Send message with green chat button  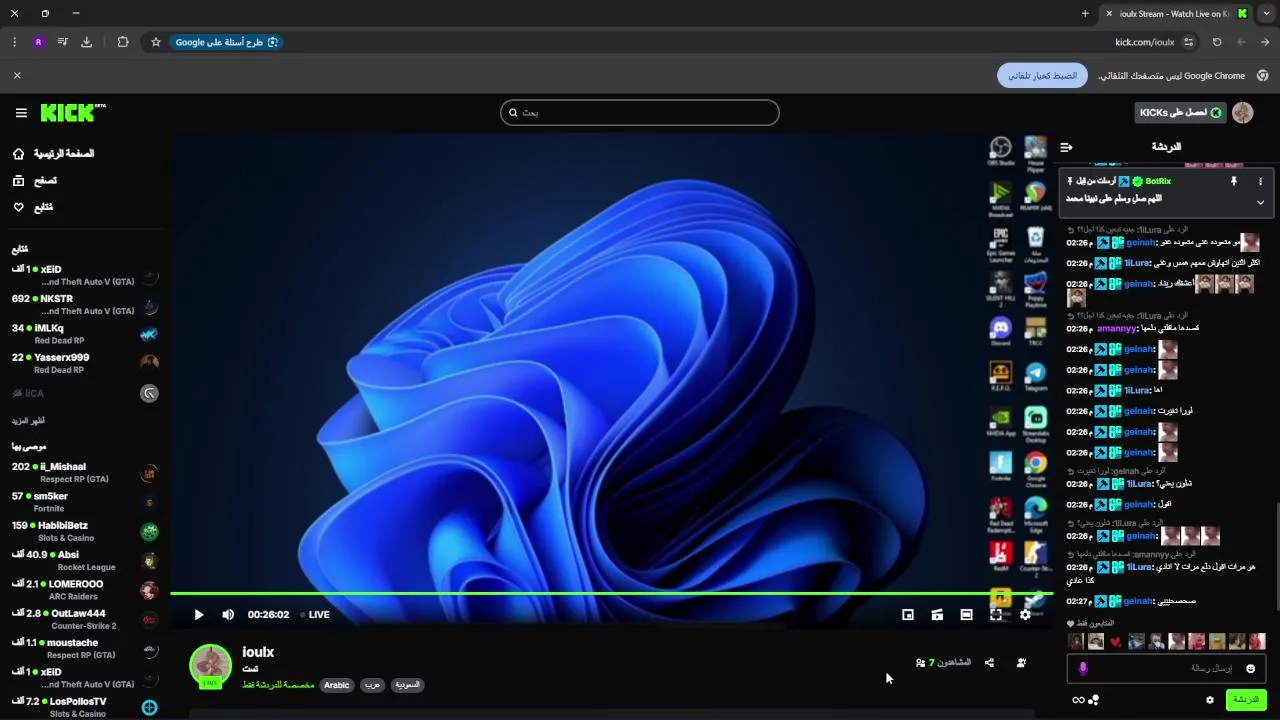1246,700
